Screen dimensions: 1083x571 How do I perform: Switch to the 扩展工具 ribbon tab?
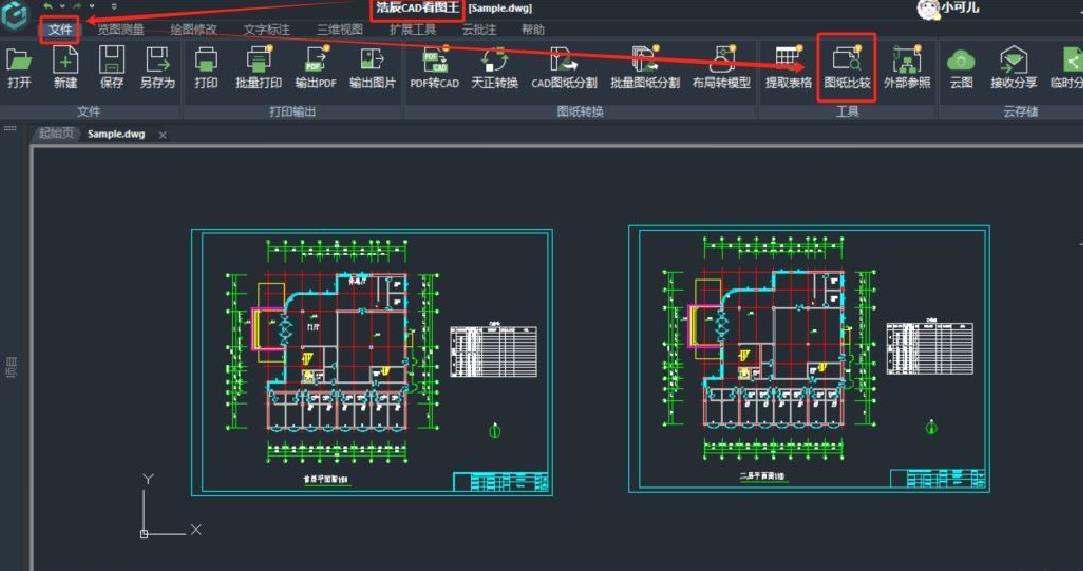413,30
